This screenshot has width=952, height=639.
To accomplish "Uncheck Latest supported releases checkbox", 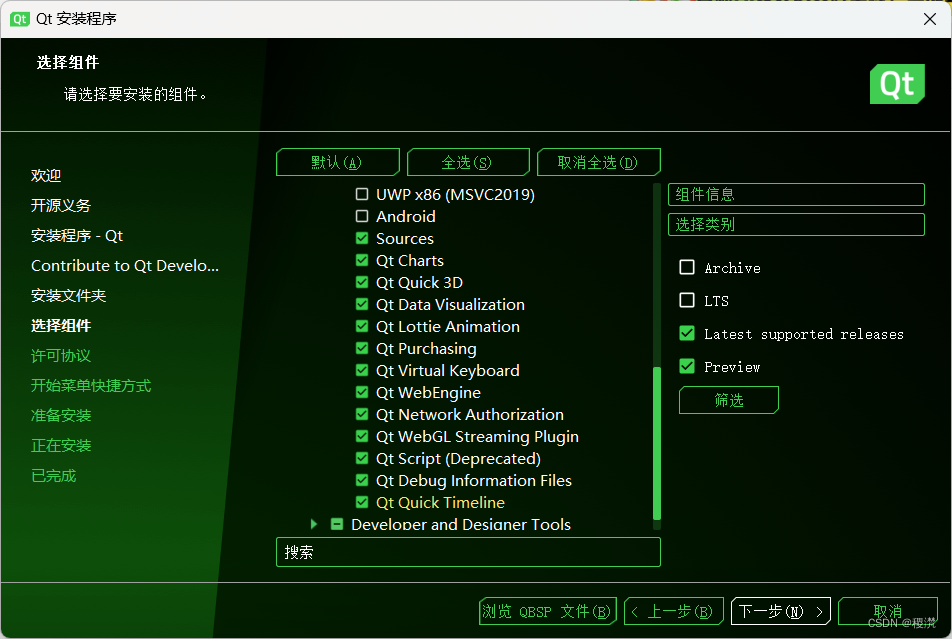I will coord(687,333).
